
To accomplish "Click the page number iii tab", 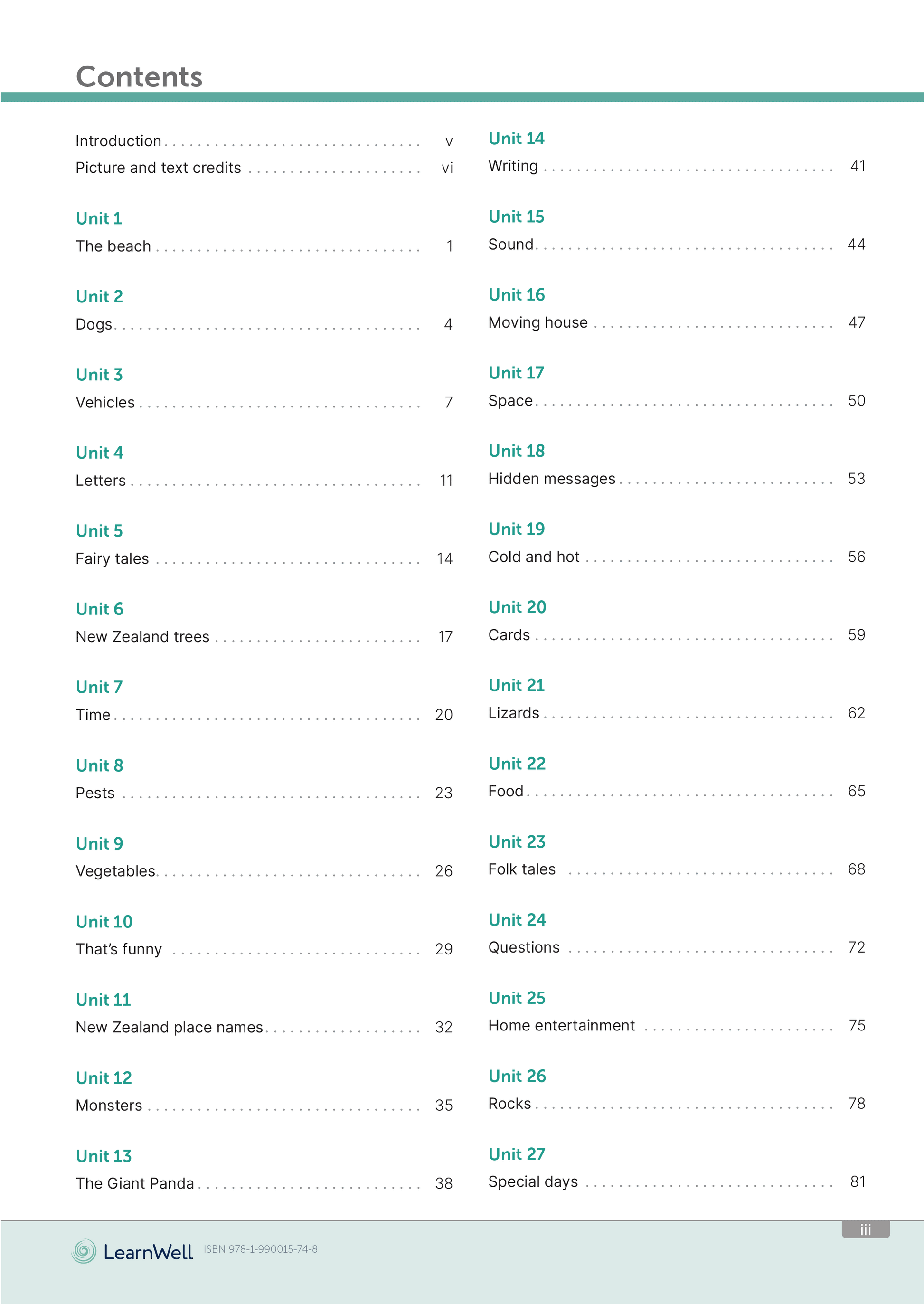I will (x=865, y=1229).
